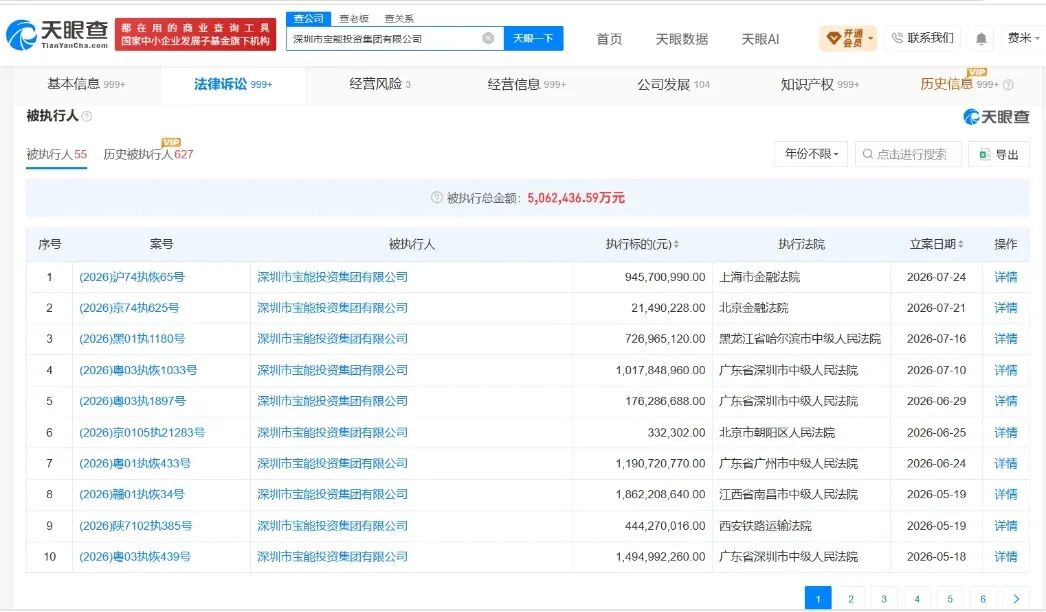Select the 查老板 search mode tab

point(354,19)
